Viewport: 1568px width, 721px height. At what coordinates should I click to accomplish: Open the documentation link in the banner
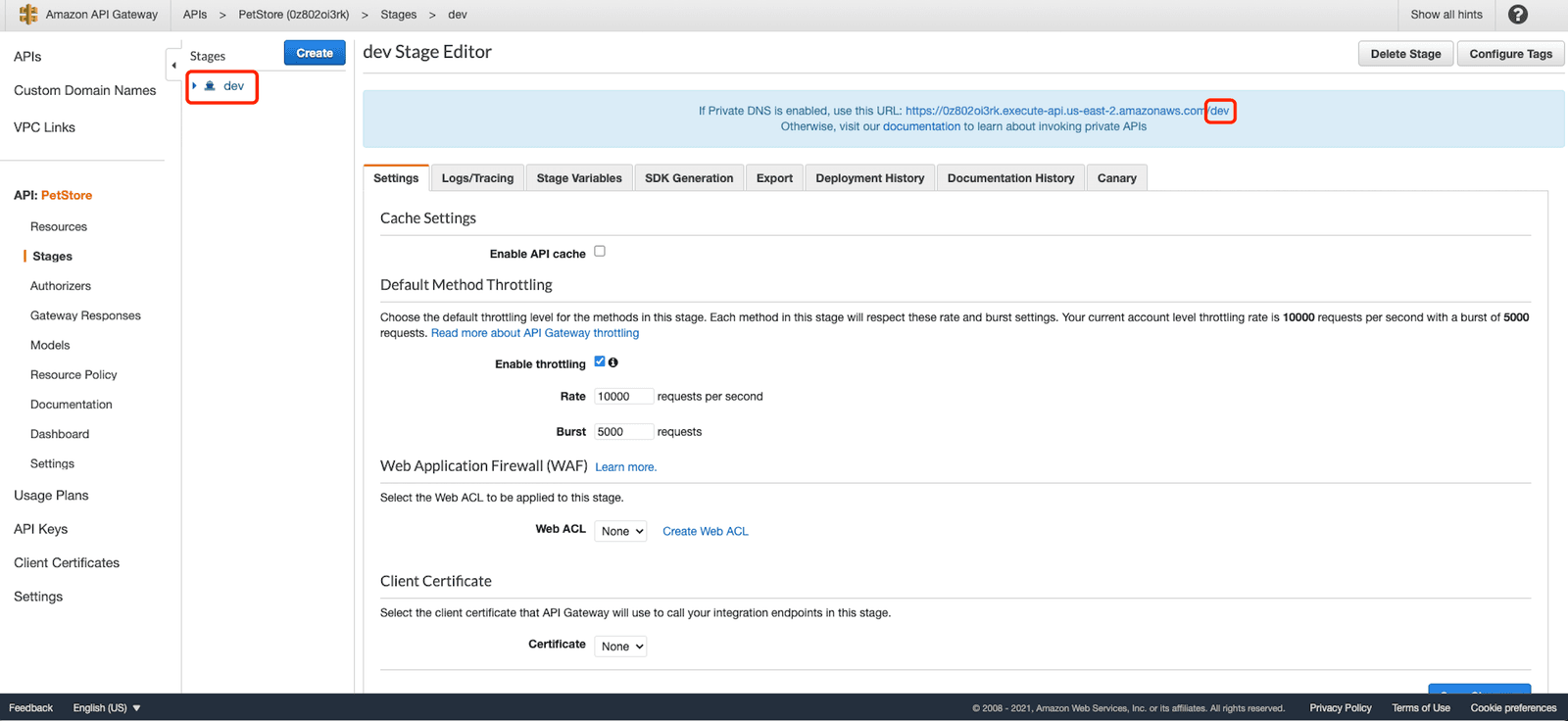click(921, 126)
